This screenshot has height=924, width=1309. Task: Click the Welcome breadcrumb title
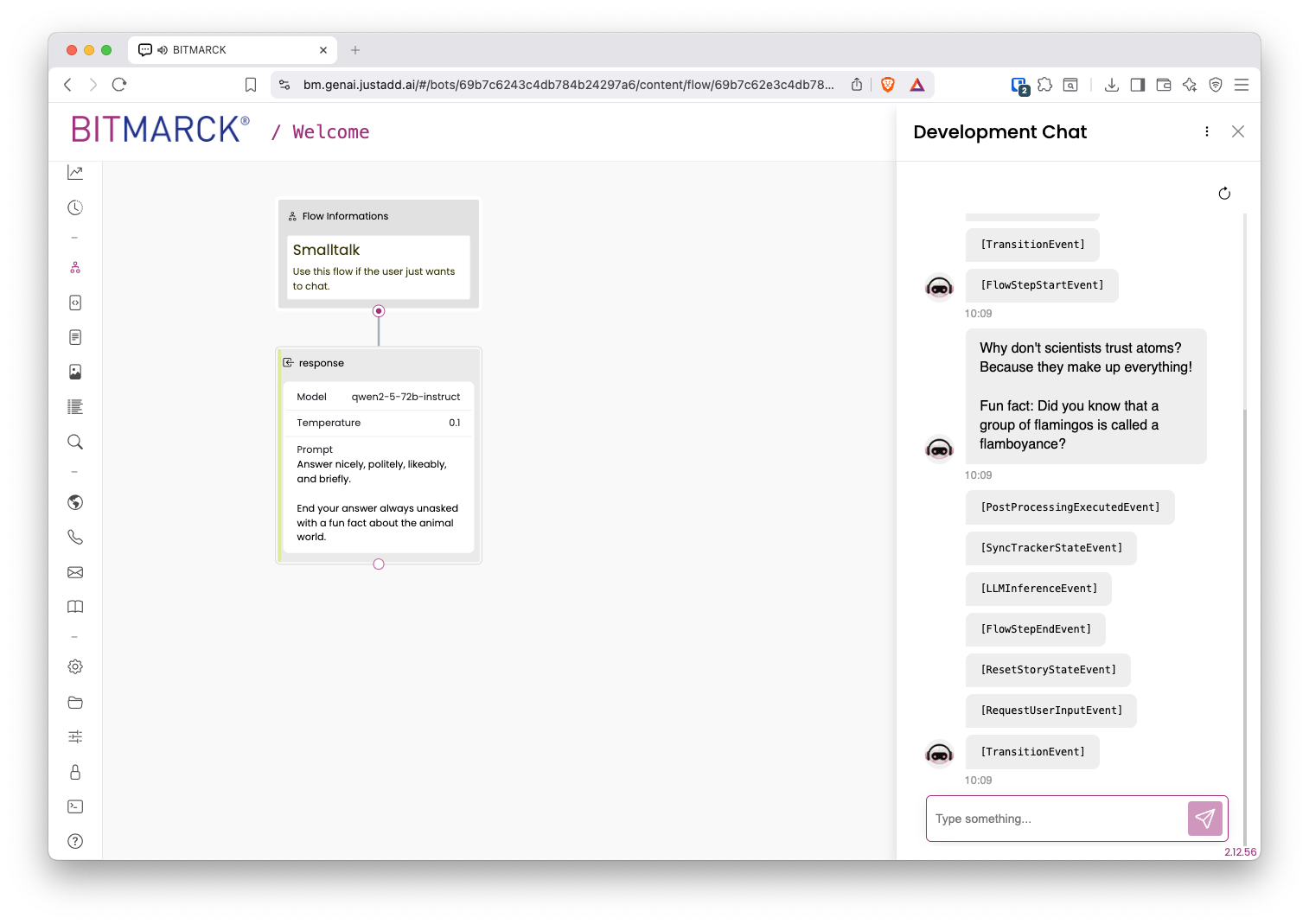coord(330,132)
